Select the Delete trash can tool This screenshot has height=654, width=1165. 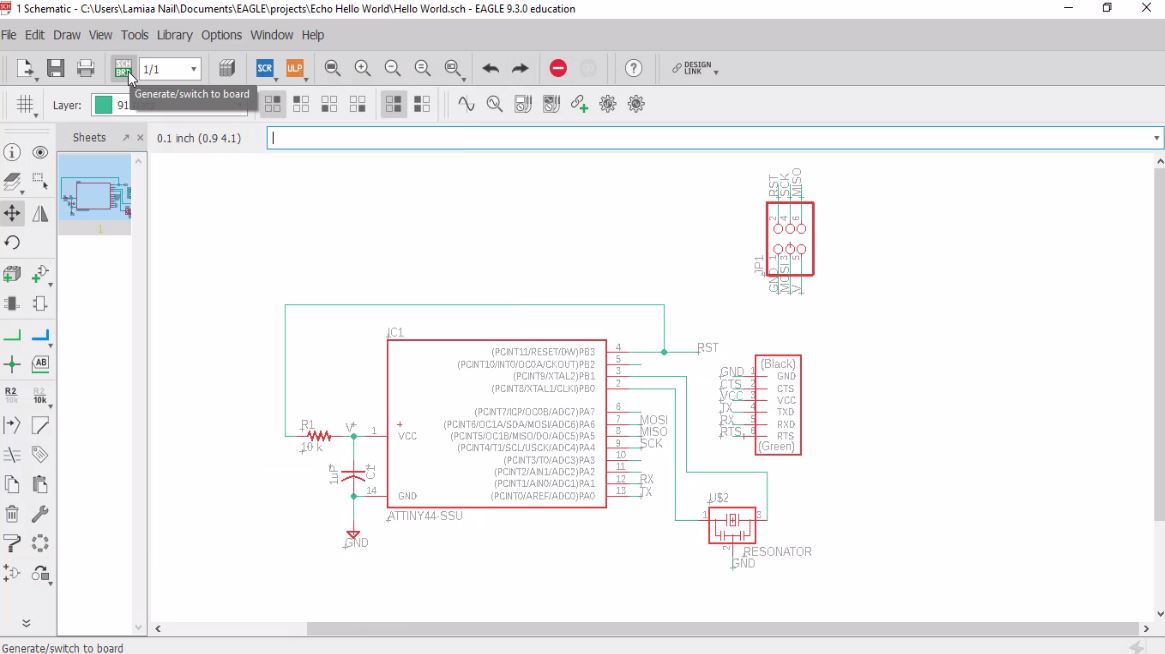click(x=12, y=514)
